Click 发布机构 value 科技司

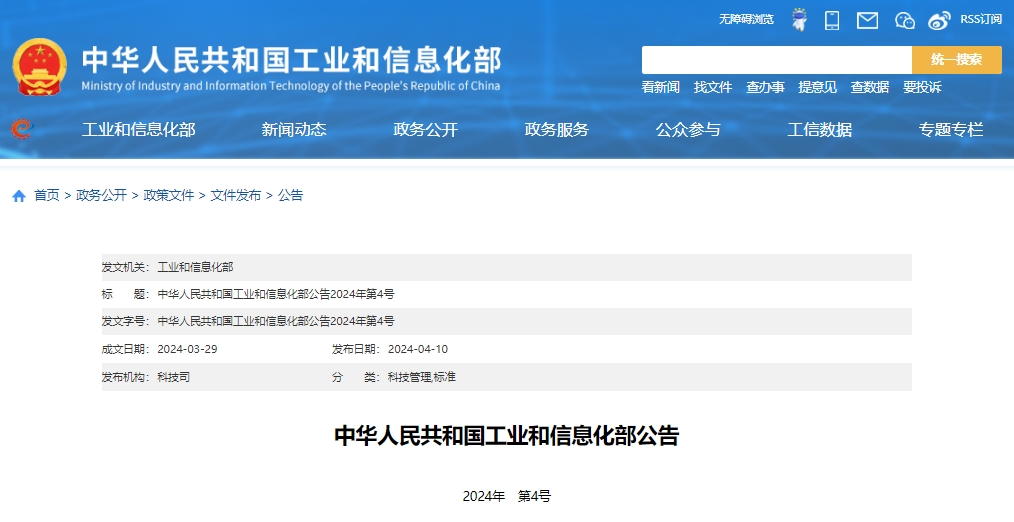click(x=174, y=377)
